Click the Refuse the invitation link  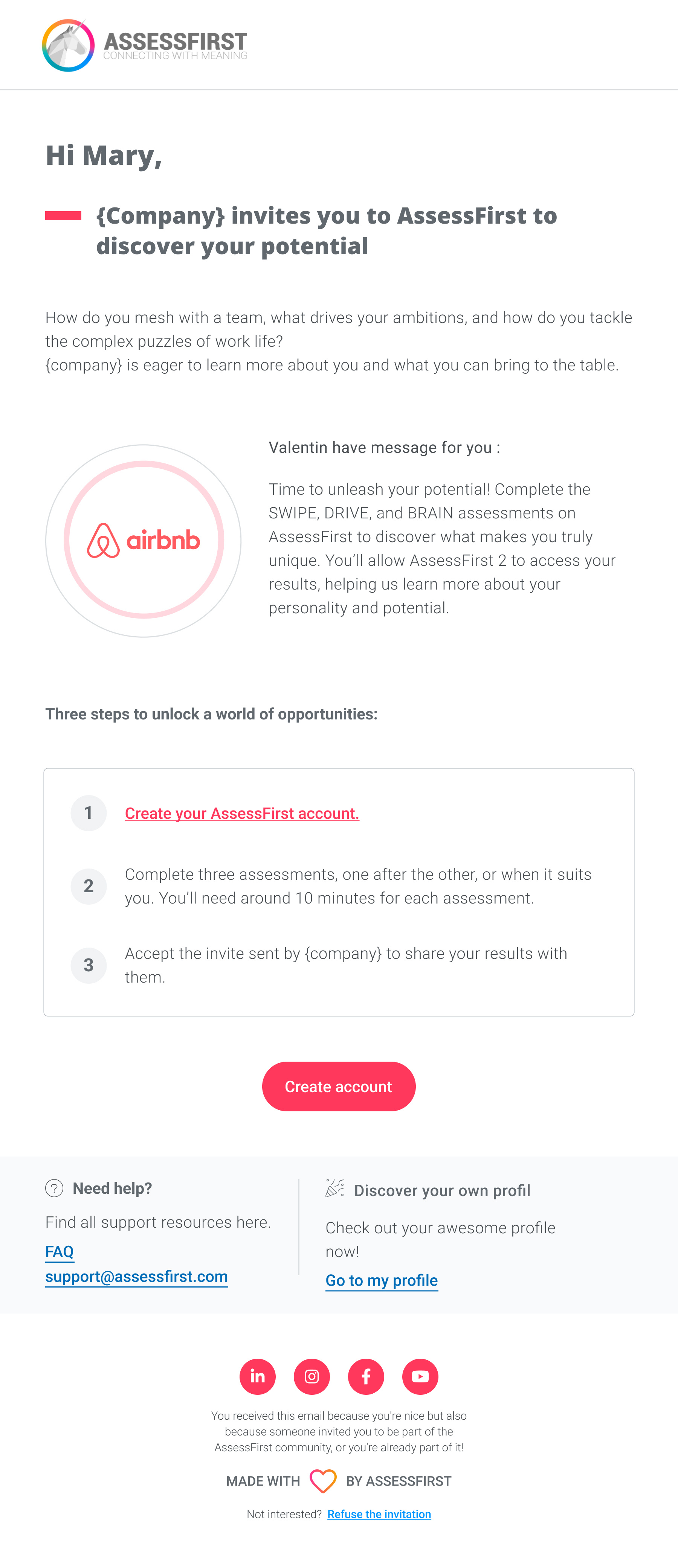pyautogui.click(x=379, y=1514)
